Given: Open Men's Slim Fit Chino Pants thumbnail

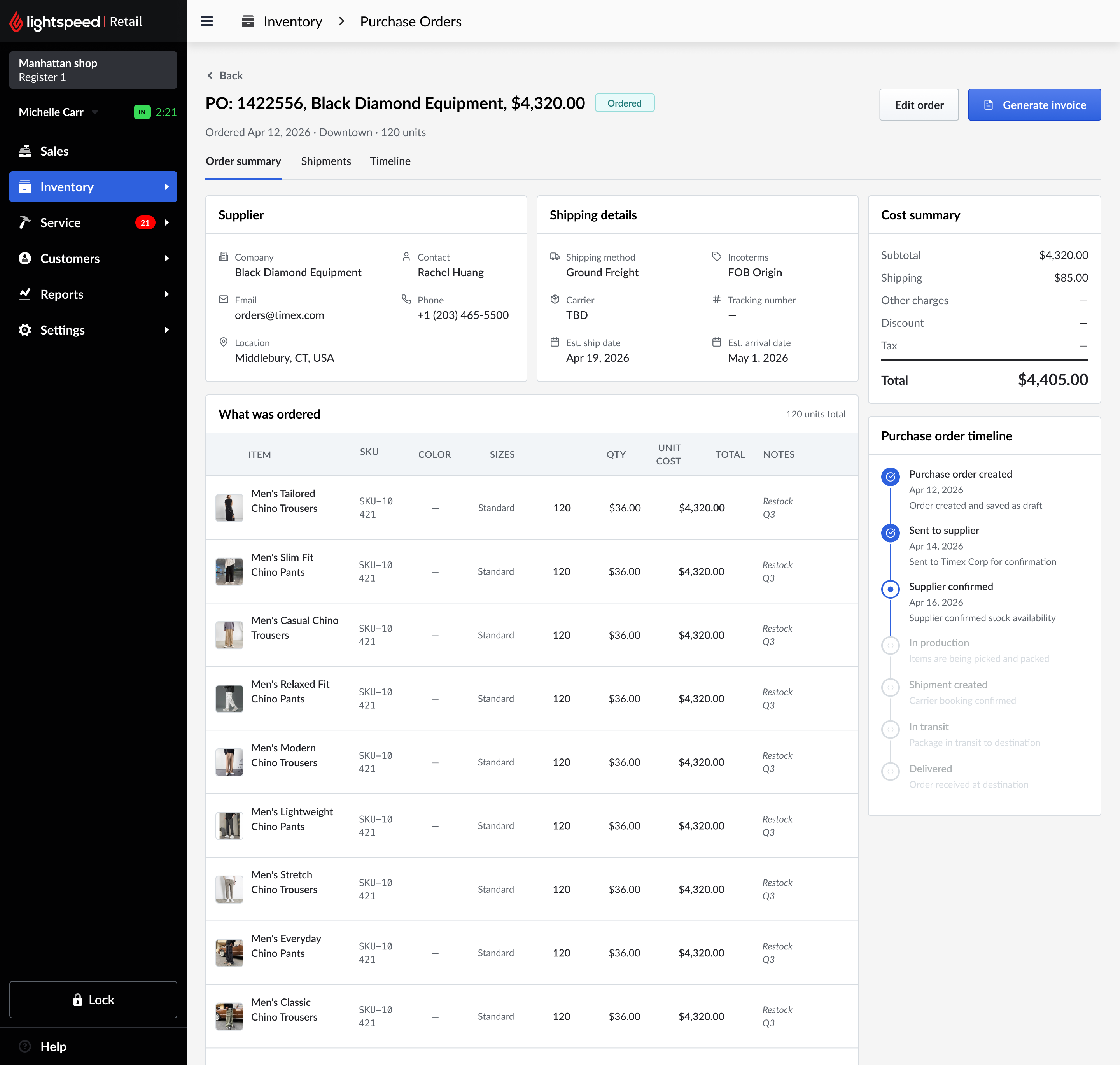Looking at the screenshot, I should pos(229,571).
